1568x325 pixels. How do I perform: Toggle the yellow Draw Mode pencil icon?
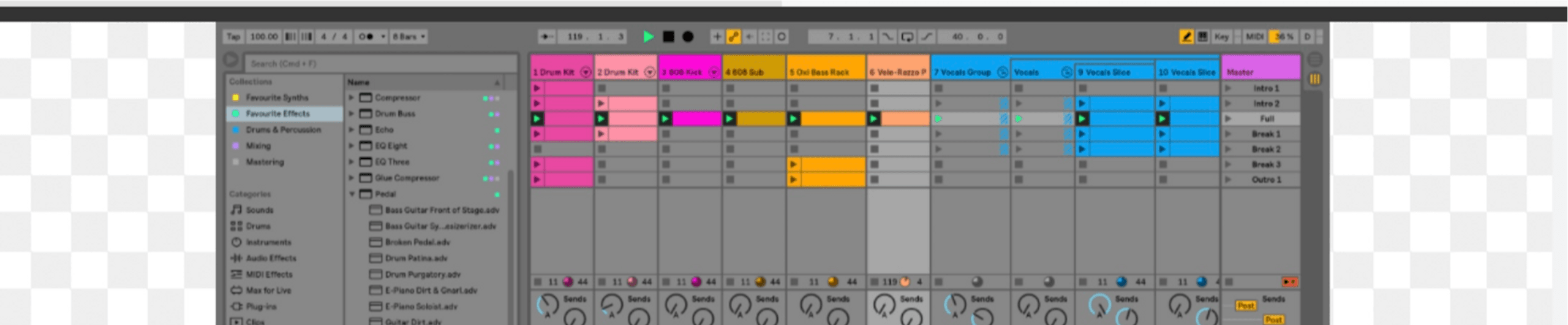(x=1186, y=37)
